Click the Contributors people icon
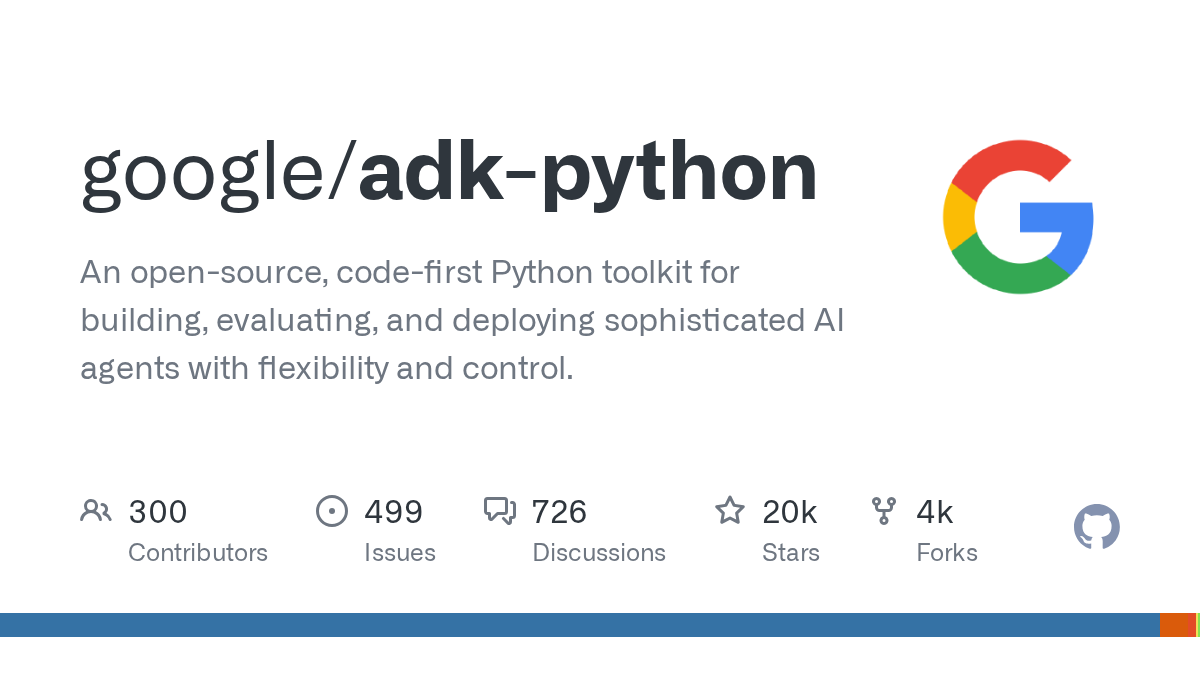This screenshot has width=1200, height=675. coord(96,511)
